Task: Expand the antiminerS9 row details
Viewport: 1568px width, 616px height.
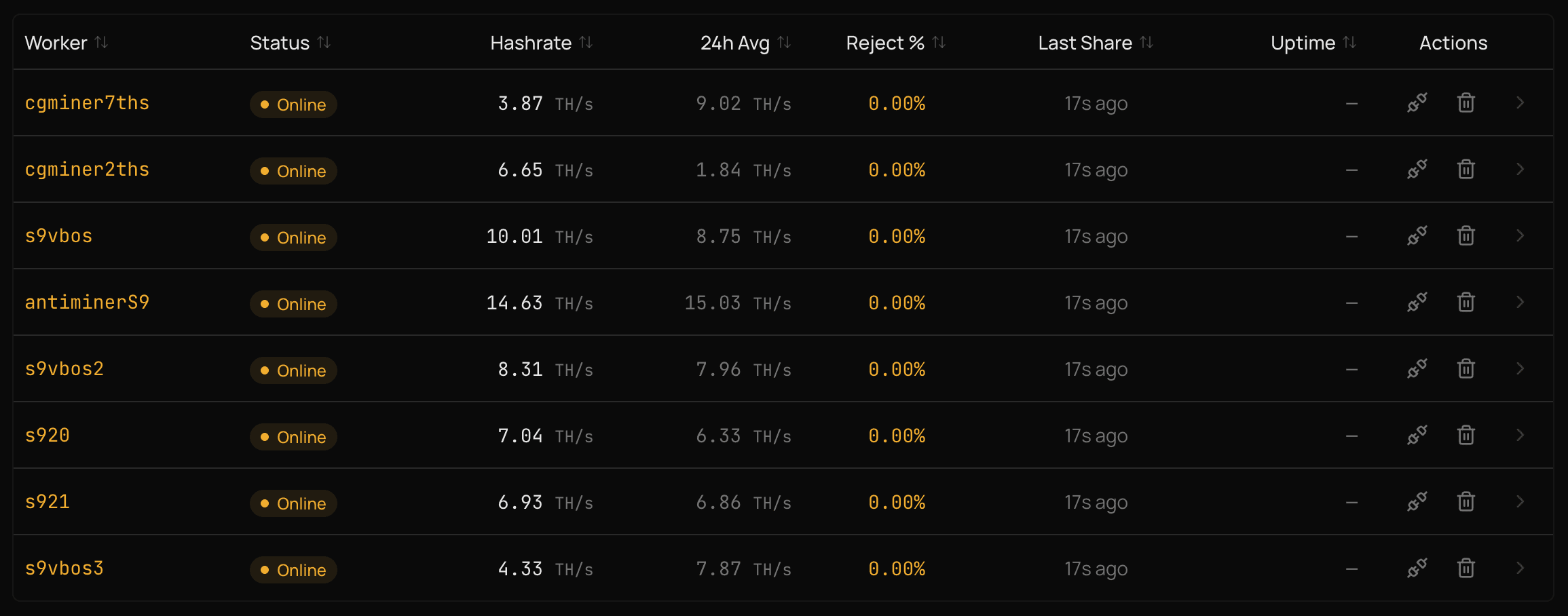Action: (1519, 303)
